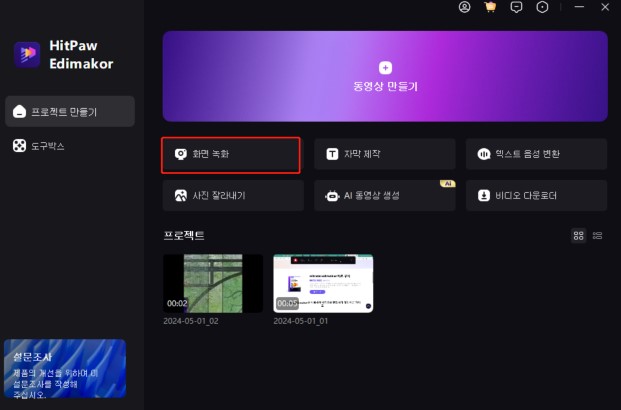Image resolution: width=621 pixels, height=410 pixels.
Task: Open the hexagon settings menu icon
Action: pyautogui.click(x=542, y=7)
